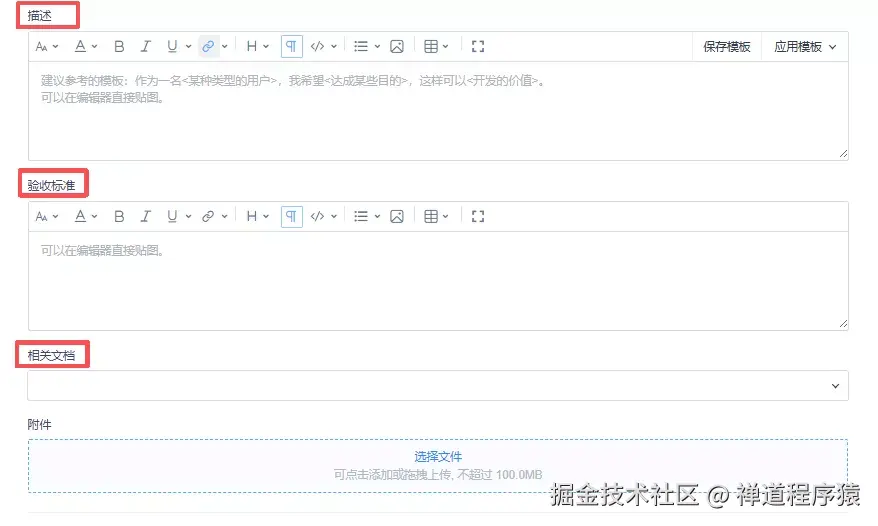Click 保存模板 button
Image resolution: width=878 pixels, height=526 pixels.
pos(727,46)
